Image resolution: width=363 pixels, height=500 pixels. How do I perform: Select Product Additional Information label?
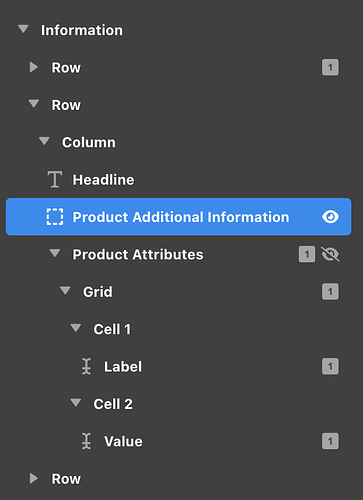pos(181,217)
